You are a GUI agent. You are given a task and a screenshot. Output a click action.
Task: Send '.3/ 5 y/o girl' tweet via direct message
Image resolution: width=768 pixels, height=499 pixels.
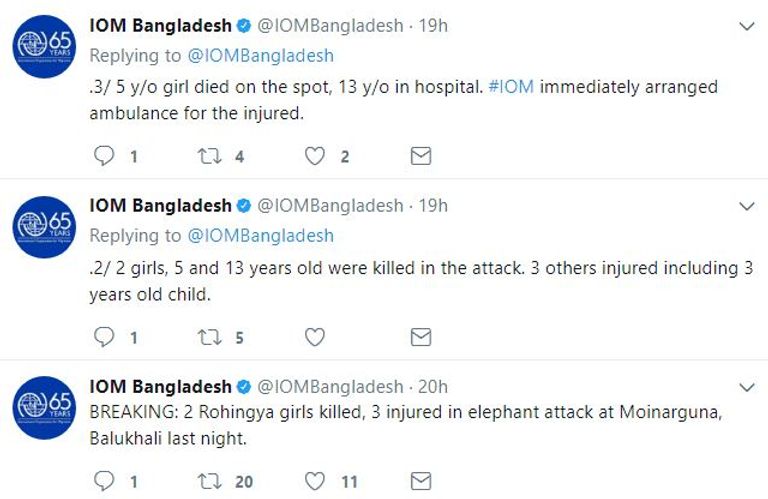tap(421, 156)
